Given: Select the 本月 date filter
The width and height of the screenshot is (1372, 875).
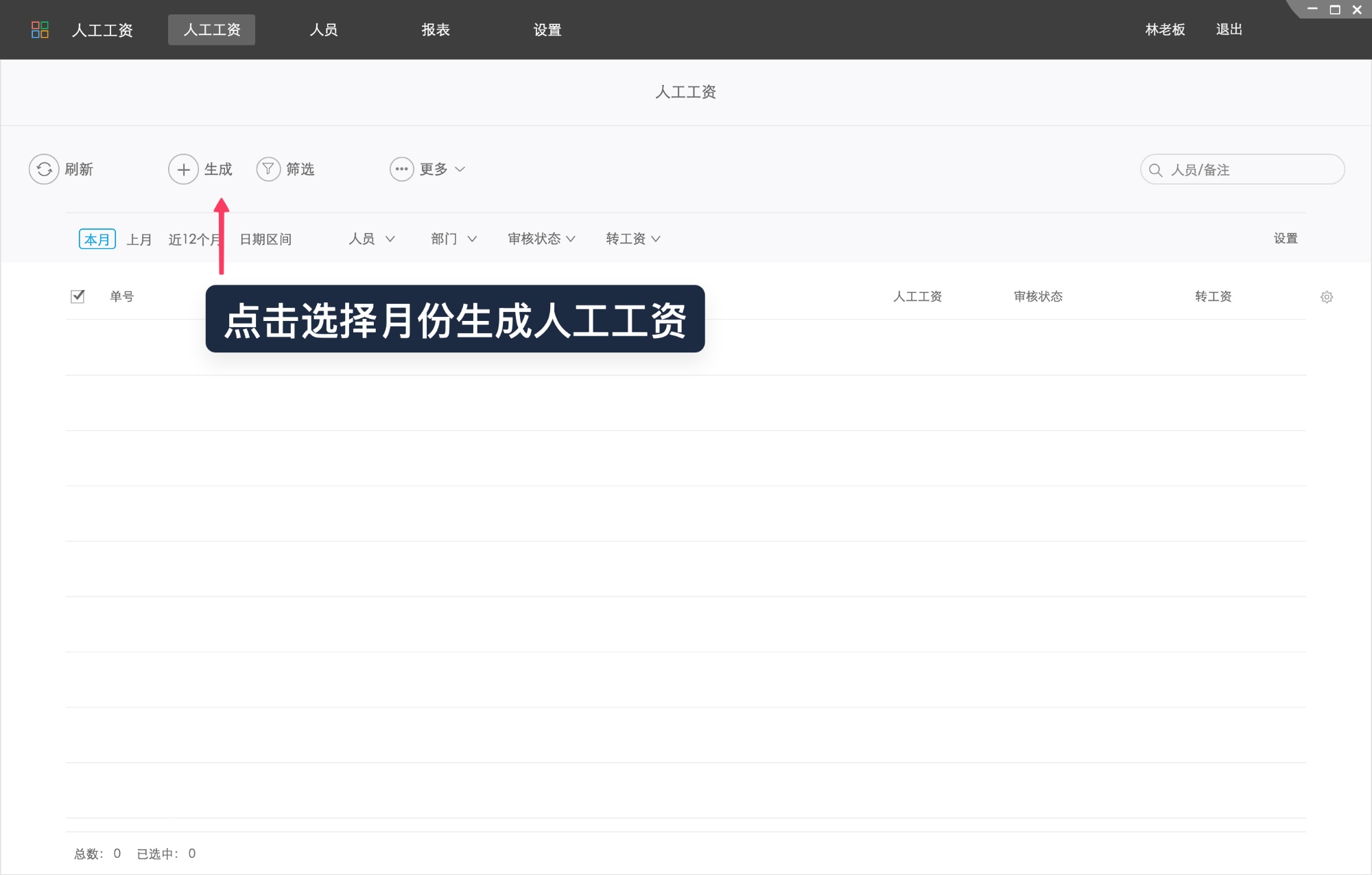Looking at the screenshot, I should point(97,239).
